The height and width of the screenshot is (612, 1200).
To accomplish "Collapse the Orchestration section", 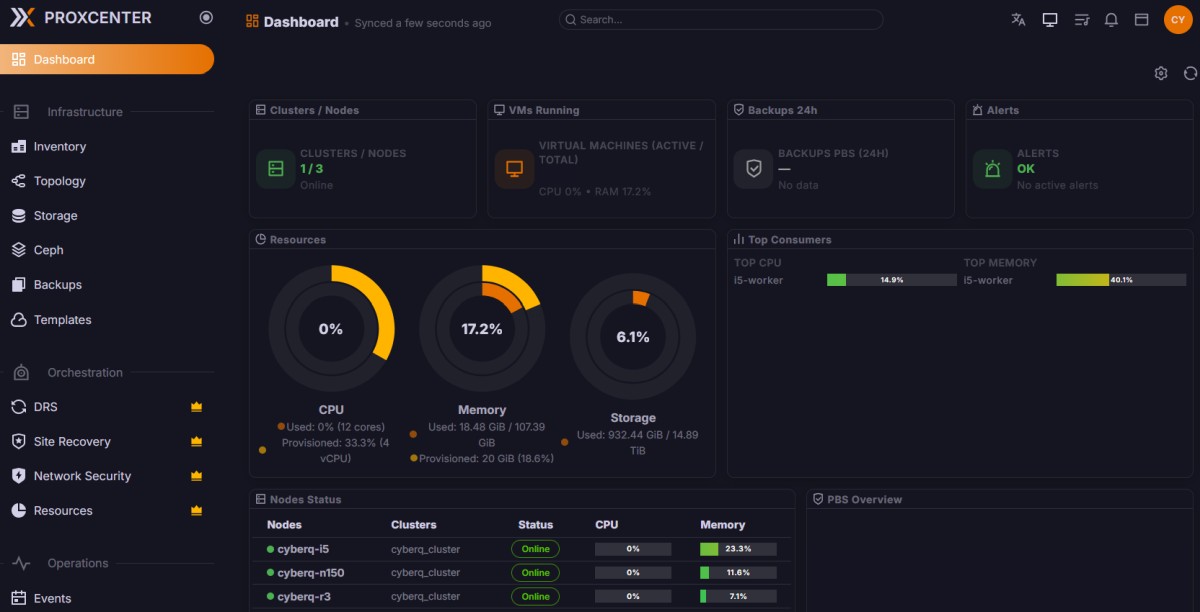I will click(x=85, y=372).
